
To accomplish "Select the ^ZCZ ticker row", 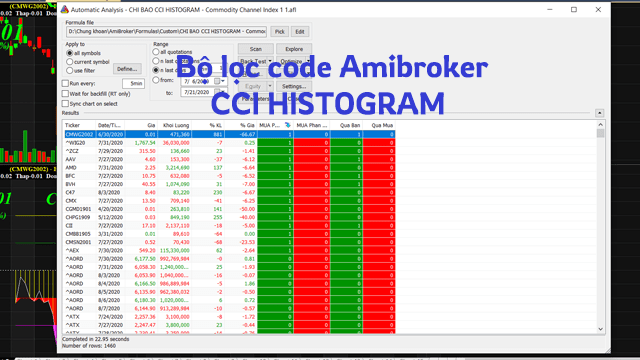I will point(229,151).
